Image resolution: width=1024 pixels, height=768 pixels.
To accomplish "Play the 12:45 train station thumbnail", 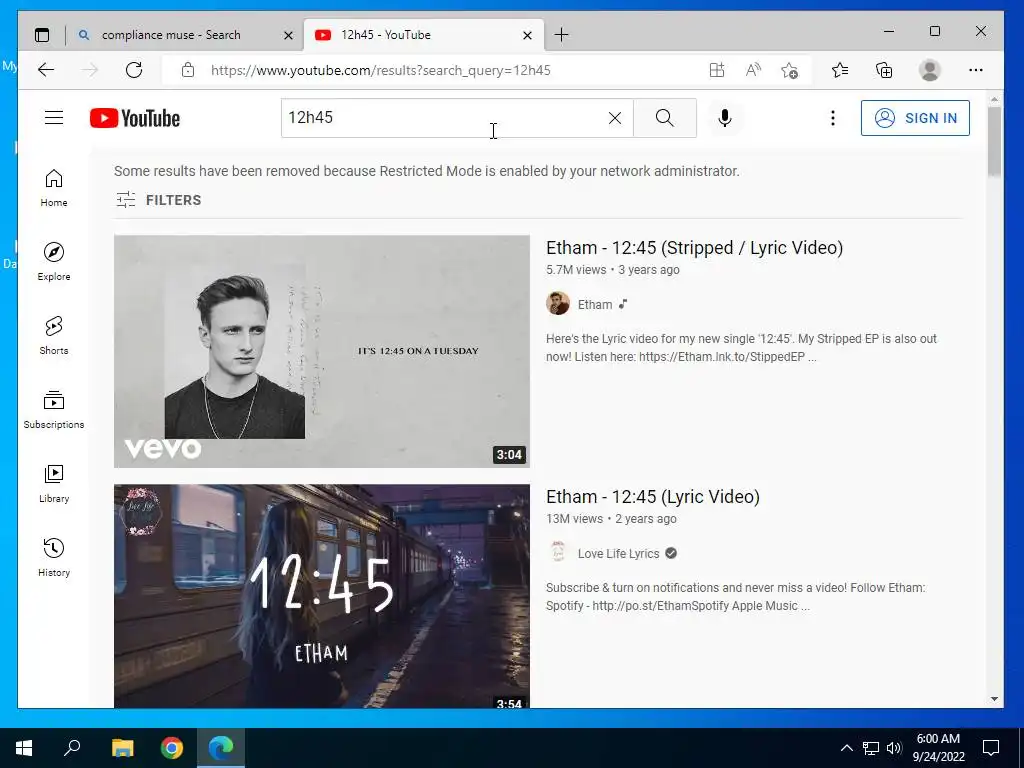I will (x=322, y=596).
